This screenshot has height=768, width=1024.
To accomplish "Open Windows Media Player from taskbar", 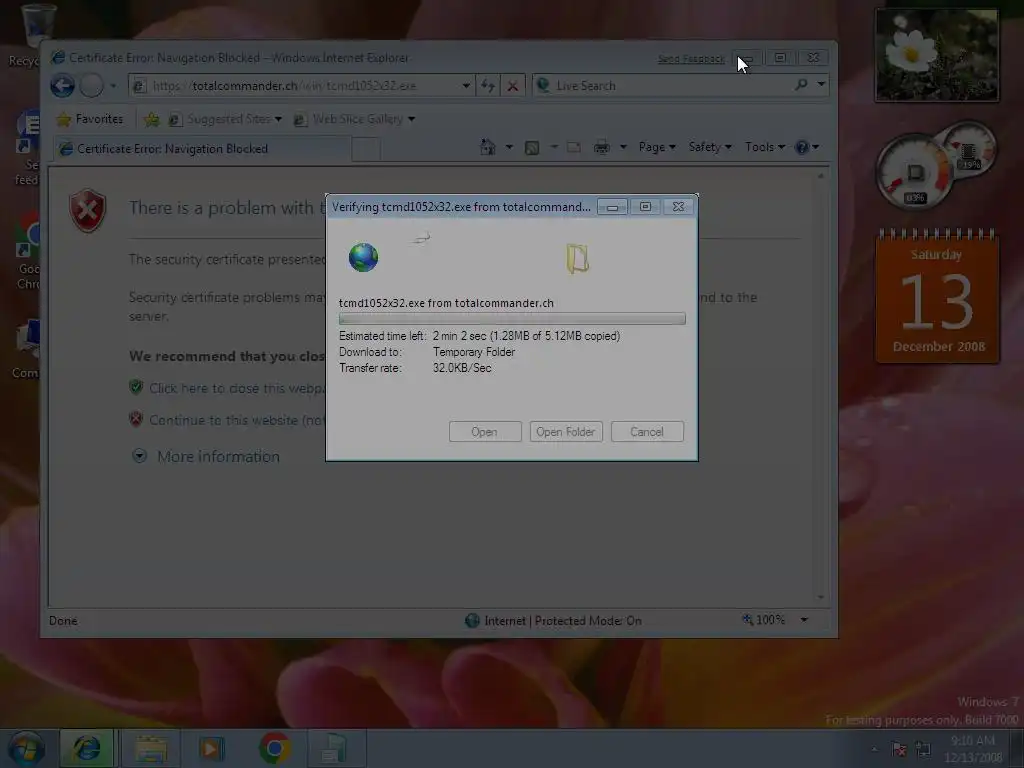I will click(212, 748).
